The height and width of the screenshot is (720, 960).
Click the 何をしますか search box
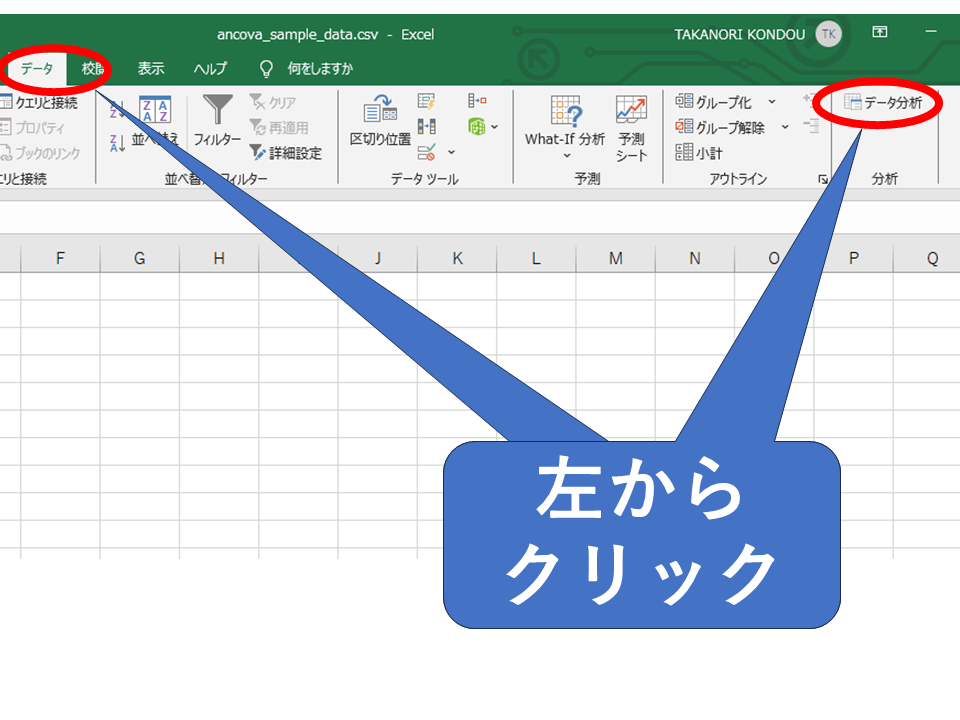pyautogui.click(x=319, y=69)
